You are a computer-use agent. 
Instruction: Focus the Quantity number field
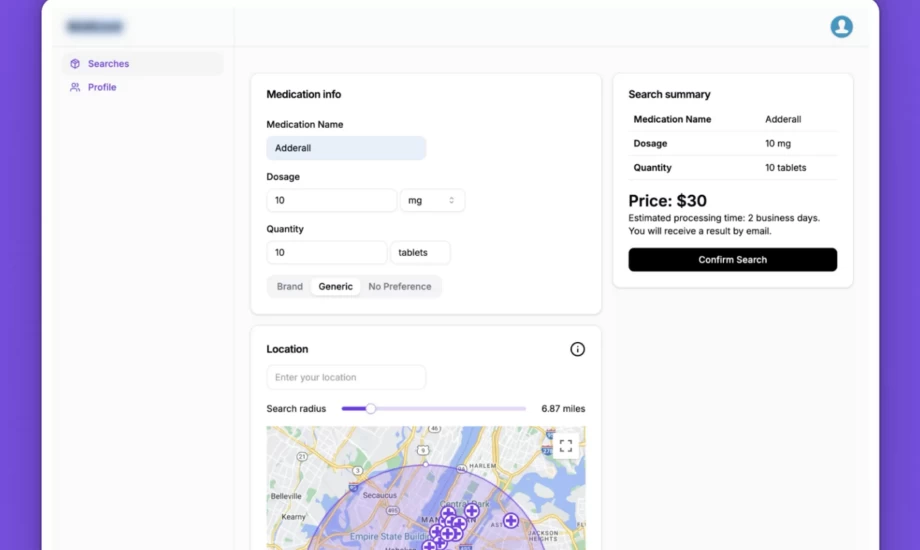click(327, 252)
